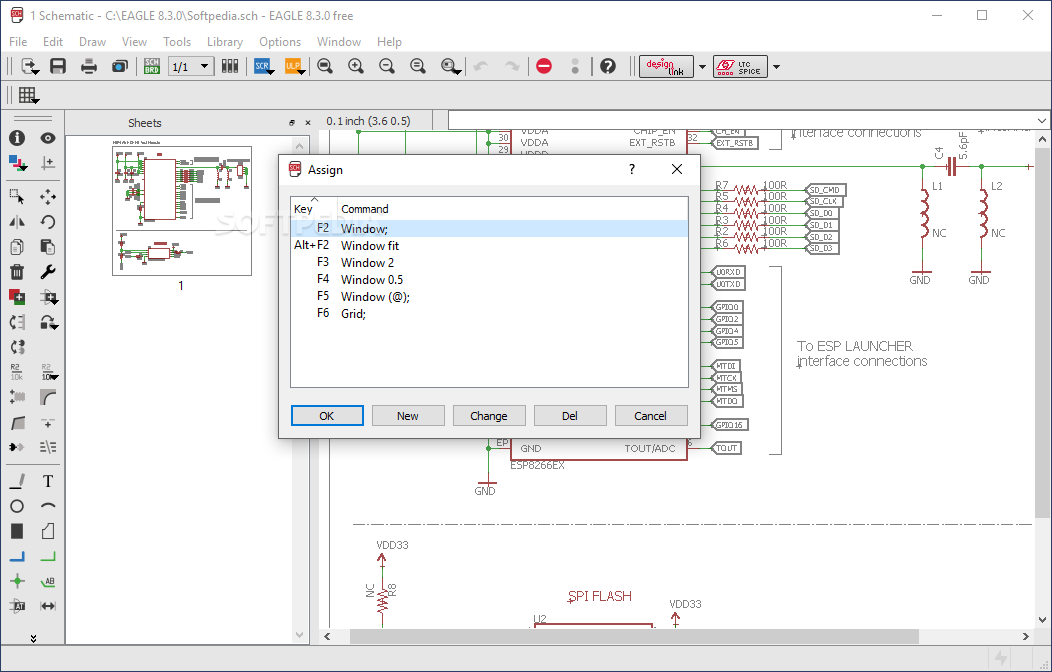Select the filled Rectangle tool
The width and height of the screenshot is (1052, 672).
click(17, 531)
